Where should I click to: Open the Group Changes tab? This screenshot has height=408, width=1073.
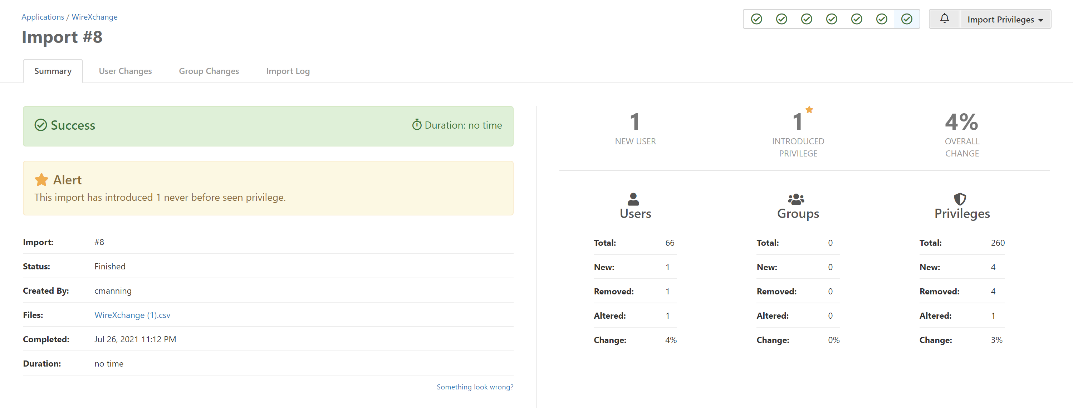tap(209, 71)
